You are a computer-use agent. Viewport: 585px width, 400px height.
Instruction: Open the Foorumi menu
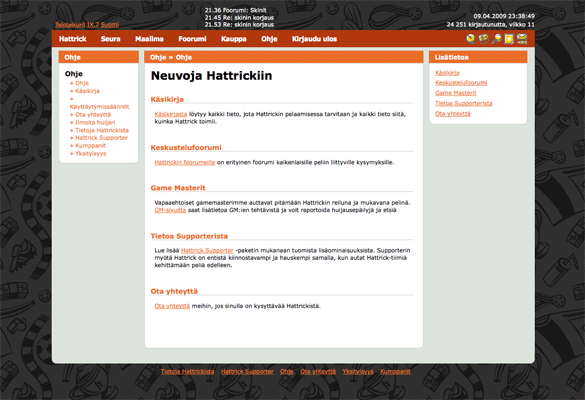192,39
